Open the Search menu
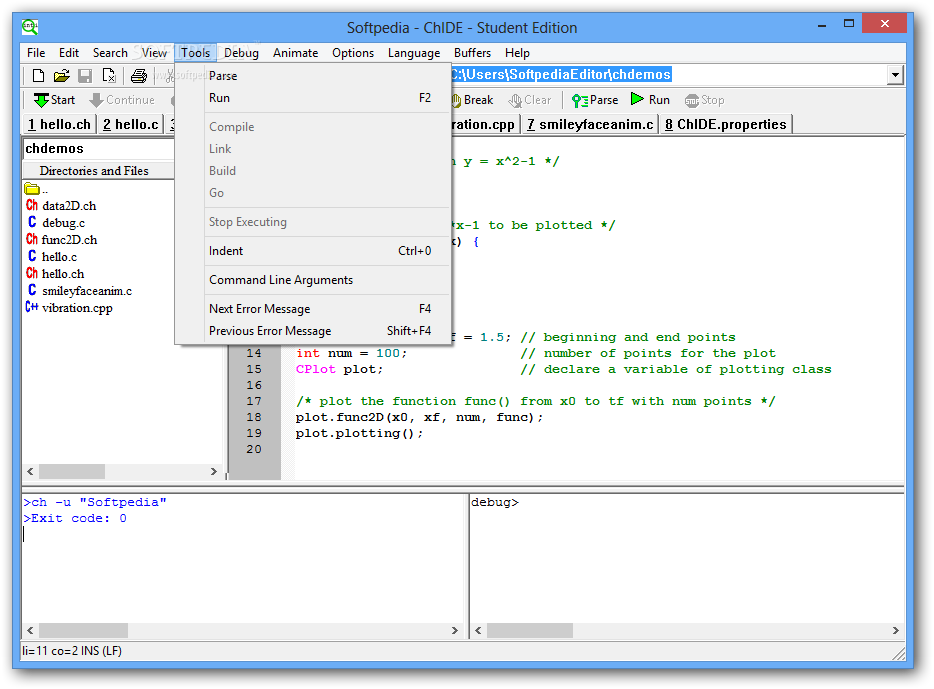Viewport: 934px width, 689px height. click(x=110, y=53)
